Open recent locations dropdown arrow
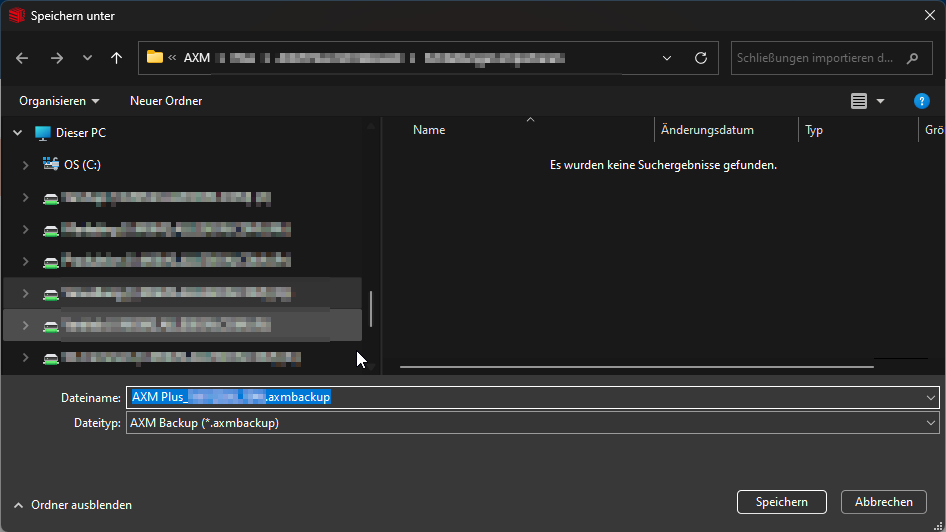 point(87,58)
